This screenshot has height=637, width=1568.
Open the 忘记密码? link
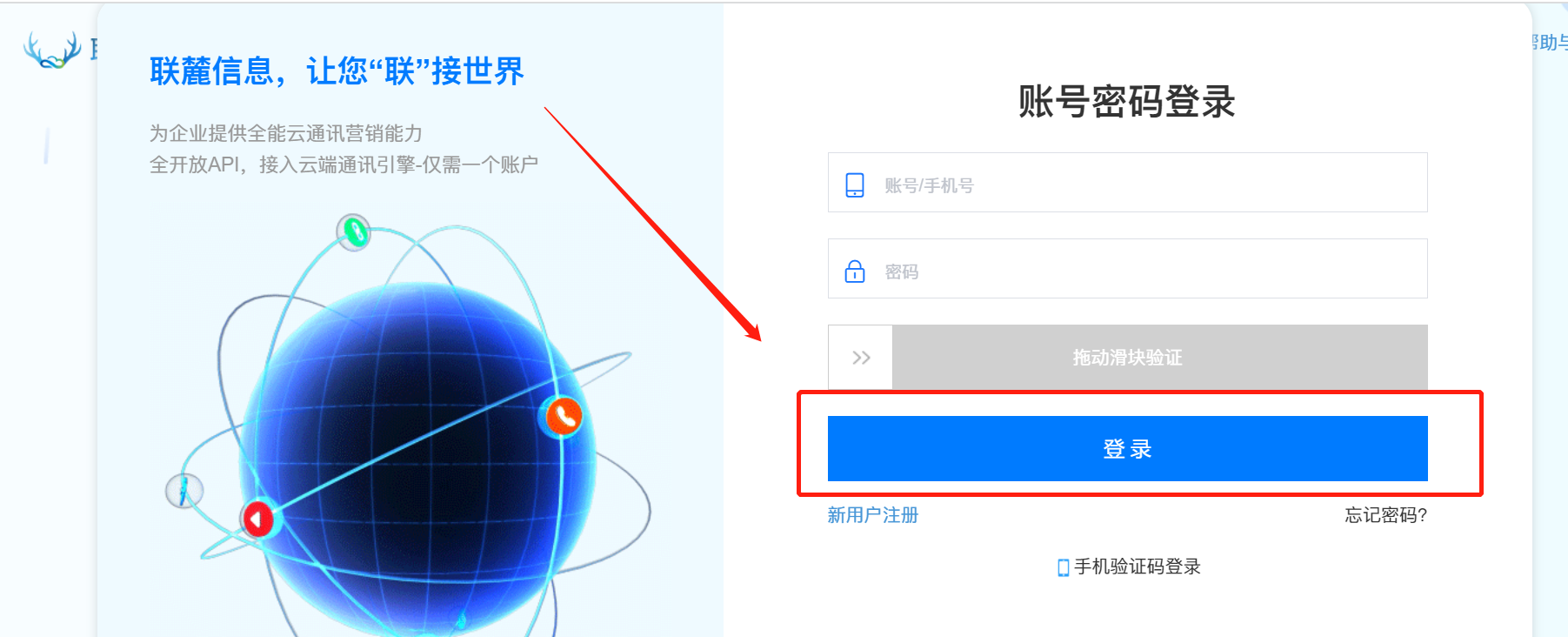(x=1385, y=515)
